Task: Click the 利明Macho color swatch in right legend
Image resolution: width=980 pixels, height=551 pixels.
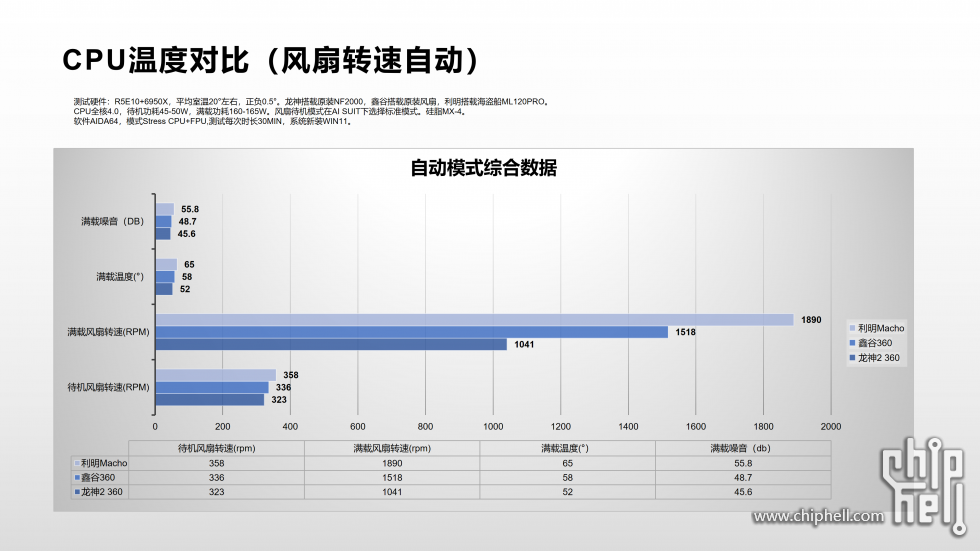Action: (x=852, y=328)
